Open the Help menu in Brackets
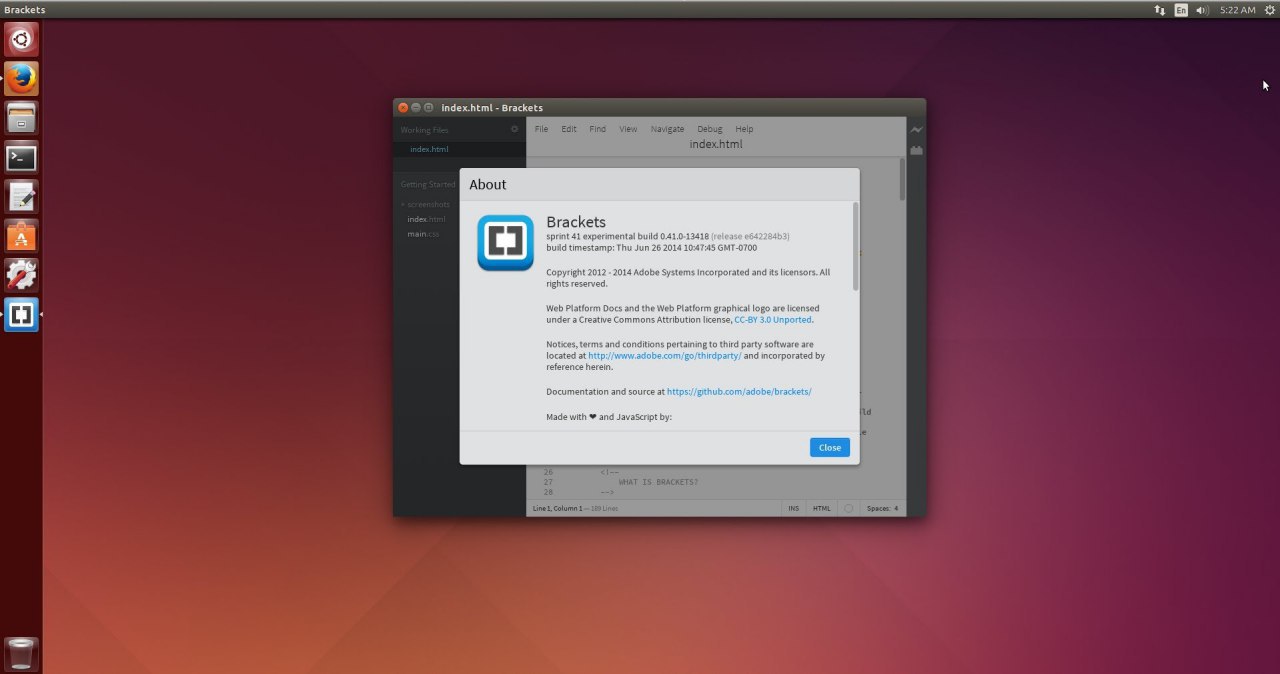Screen dimensions: 1280x674 click(744, 129)
